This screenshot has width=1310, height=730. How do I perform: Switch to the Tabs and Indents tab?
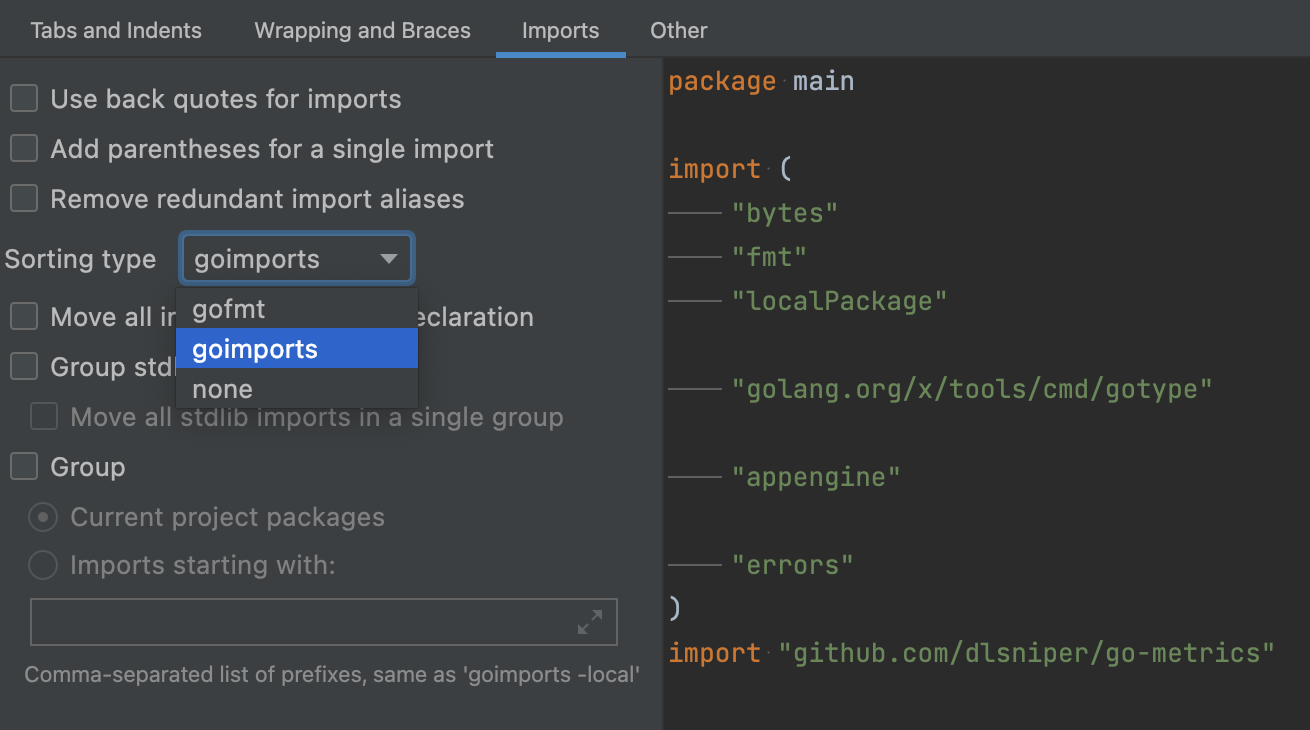coord(116,30)
